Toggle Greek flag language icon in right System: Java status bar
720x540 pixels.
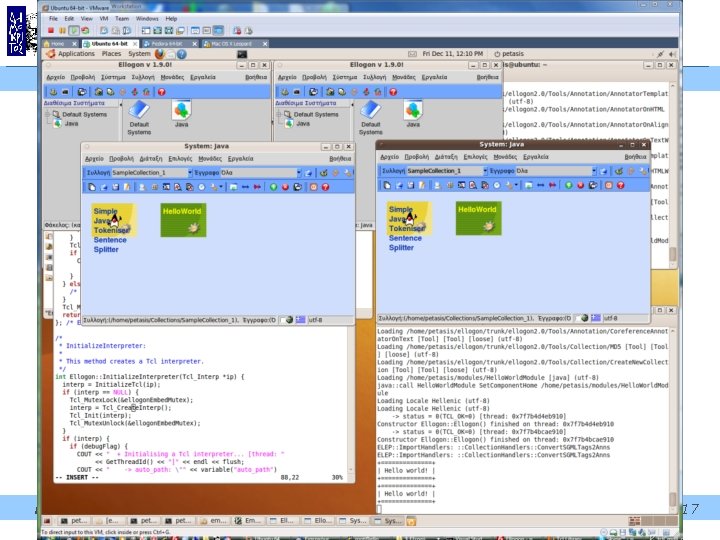[596, 318]
